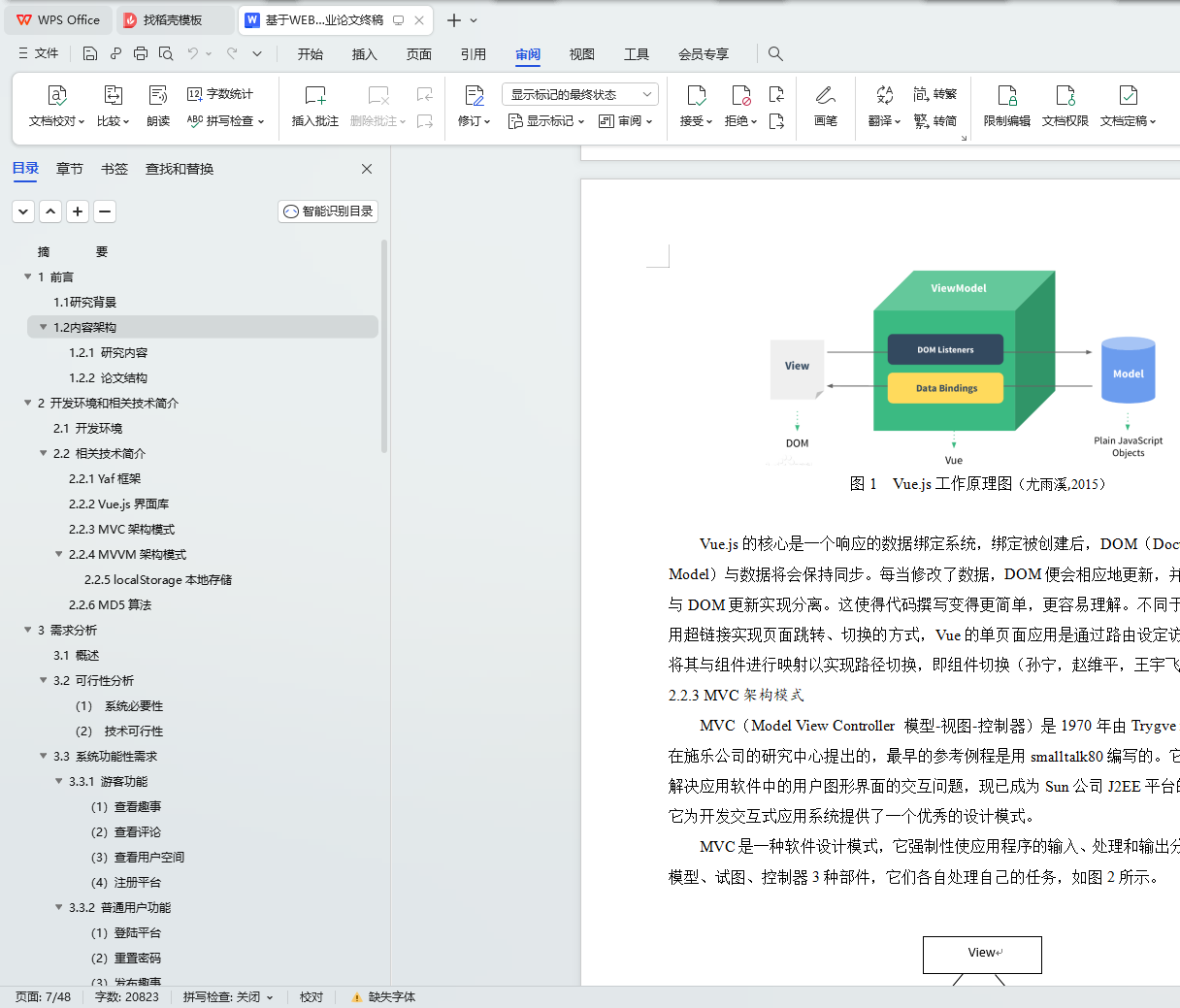Click the 缺失字体 missing font warning
Viewport: 1180px width, 1008px height.
pos(384,997)
